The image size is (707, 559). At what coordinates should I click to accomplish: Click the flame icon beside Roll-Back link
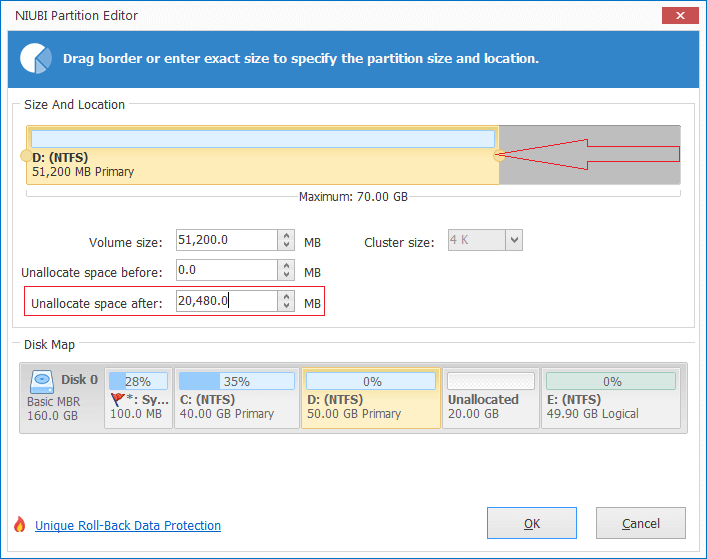tap(19, 525)
